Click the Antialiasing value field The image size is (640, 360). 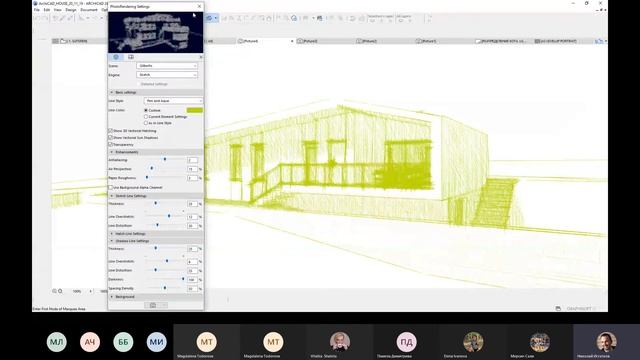point(192,160)
